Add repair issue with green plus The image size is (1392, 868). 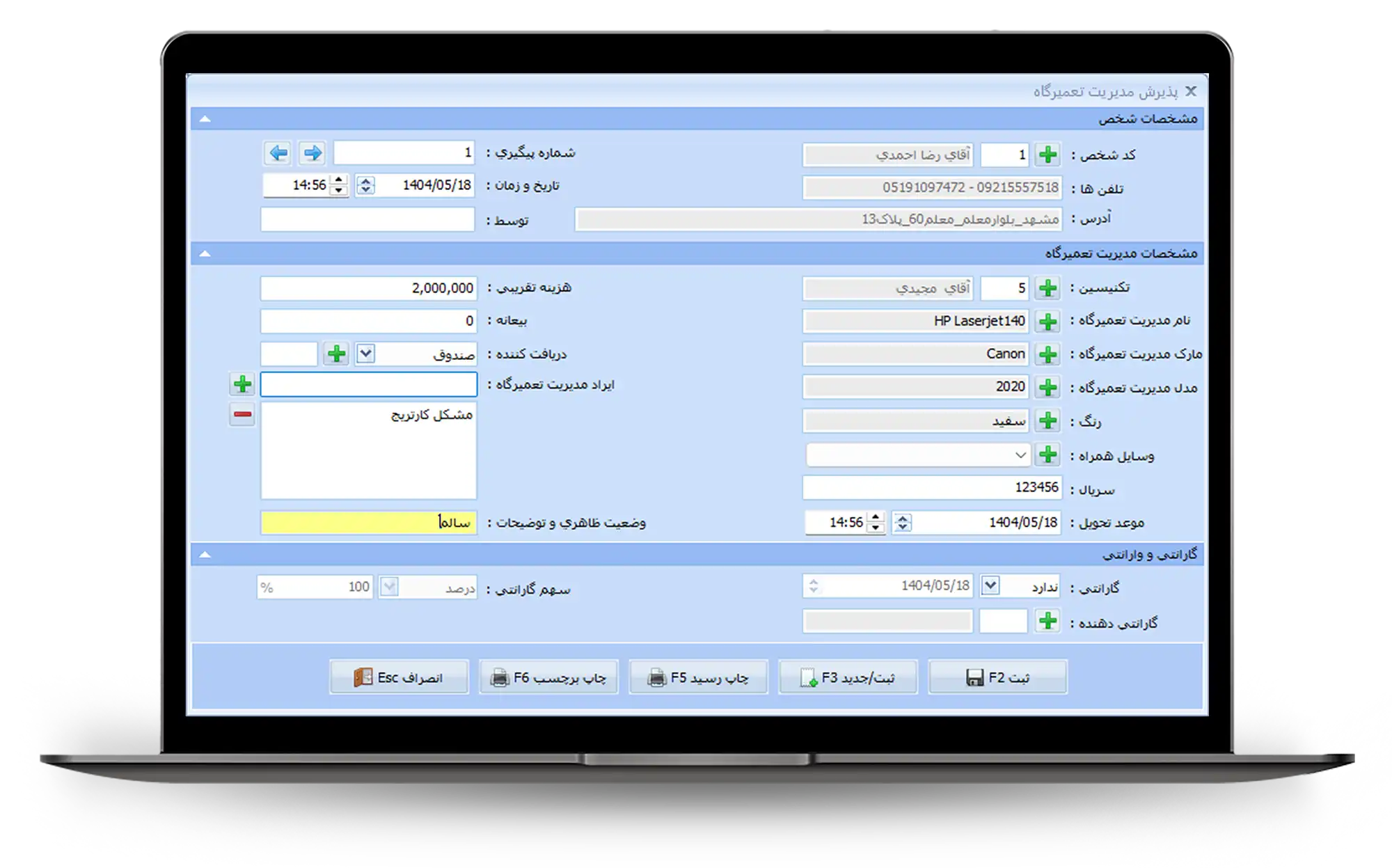tap(242, 384)
